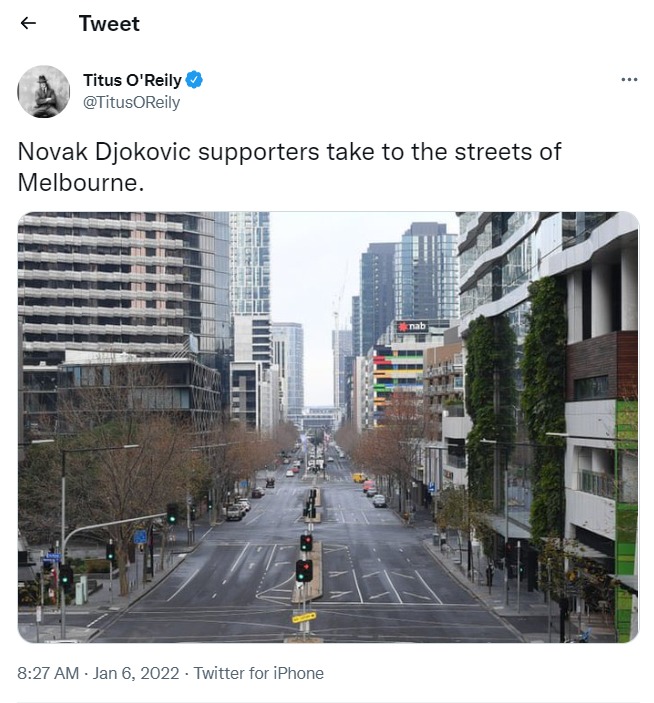
Task: Click the Tweet page heading
Action: pos(109,23)
